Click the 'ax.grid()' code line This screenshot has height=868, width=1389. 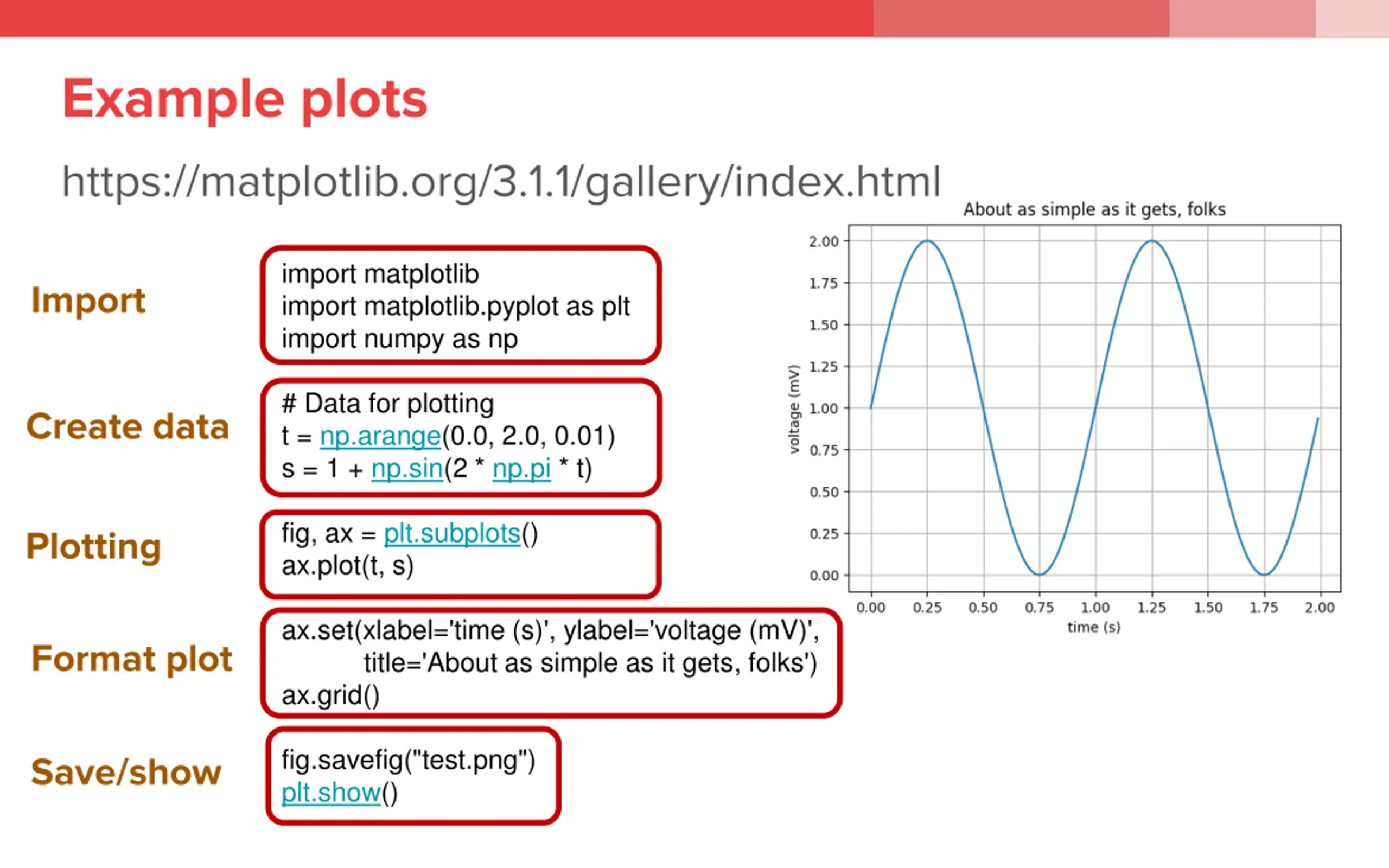(x=330, y=696)
